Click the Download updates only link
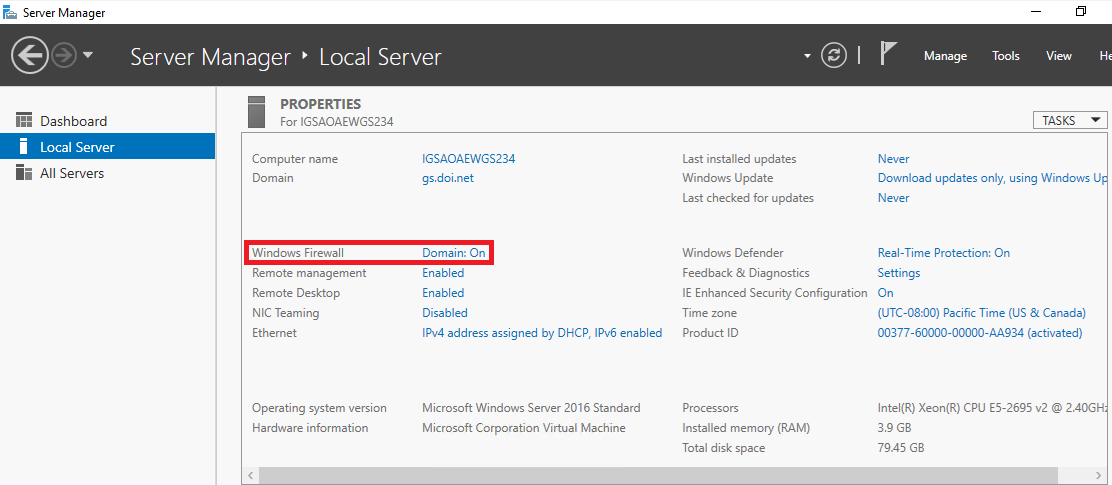The width and height of the screenshot is (1112, 485). [993, 178]
